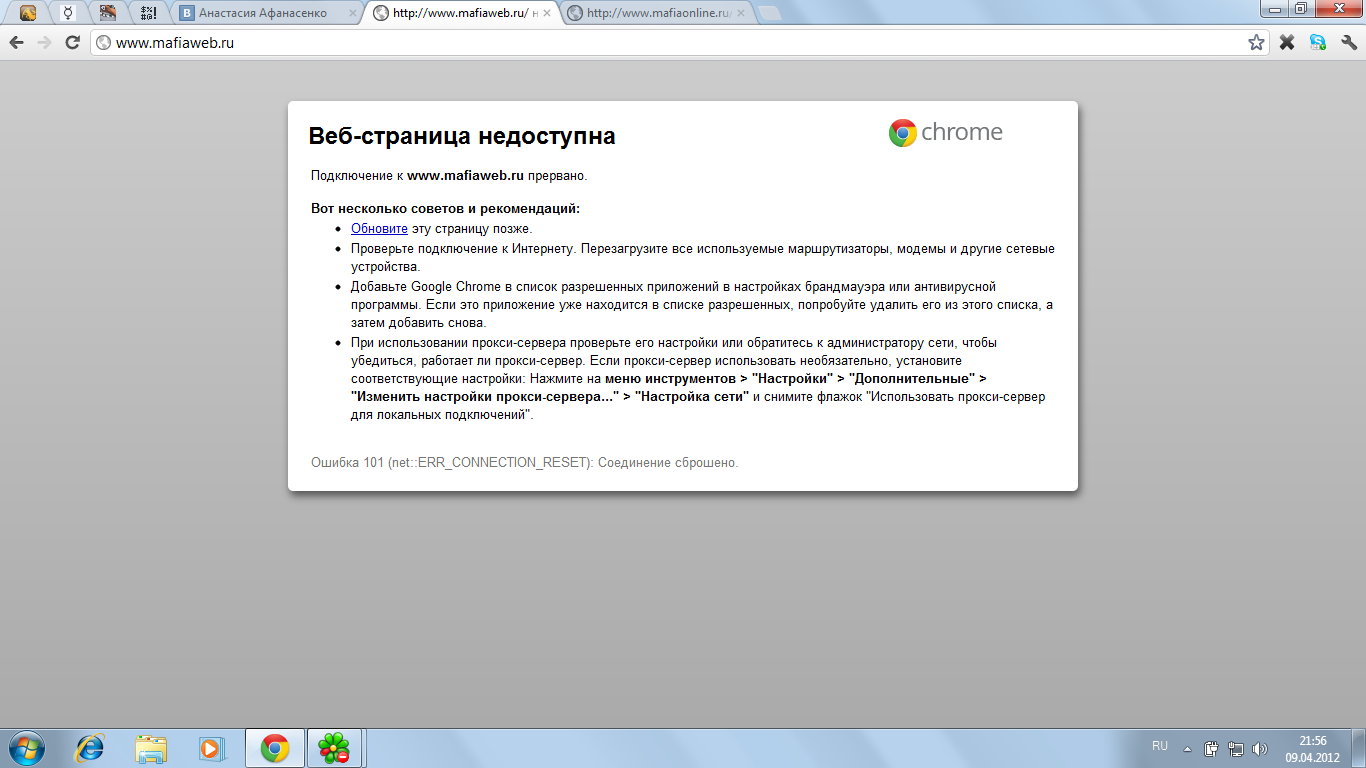Open Windows Media Player from the taskbar
Screen dimensions: 1366x768
point(211,747)
